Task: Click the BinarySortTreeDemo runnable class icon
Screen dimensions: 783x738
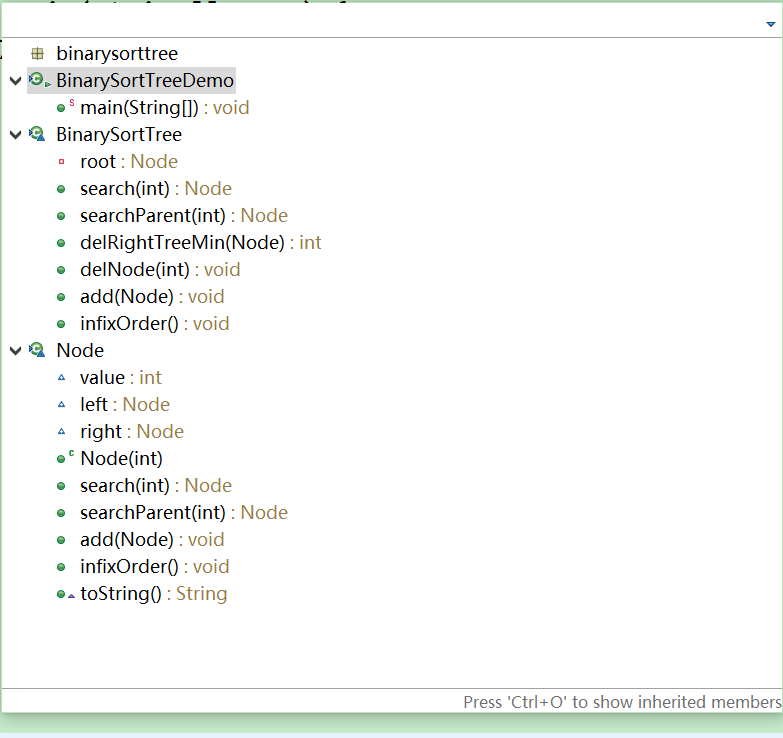Action: tap(39, 80)
